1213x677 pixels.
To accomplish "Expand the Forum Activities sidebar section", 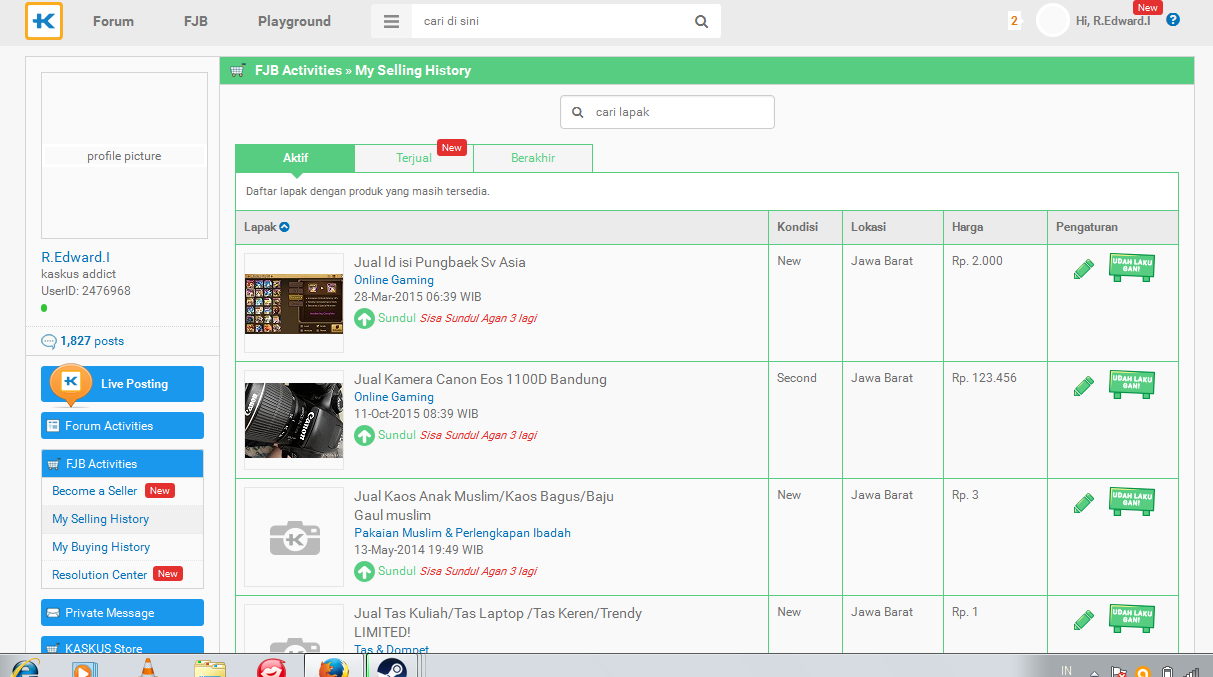I will [x=122, y=426].
